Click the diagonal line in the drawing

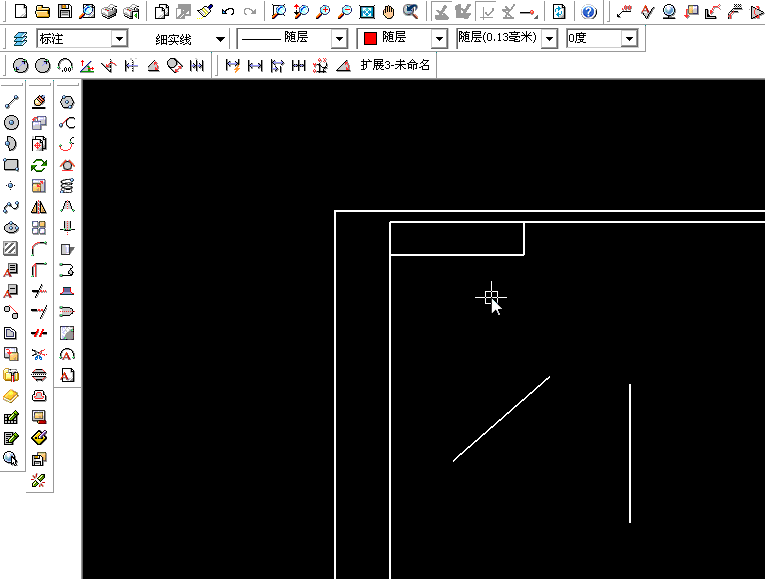pos(502,419)
